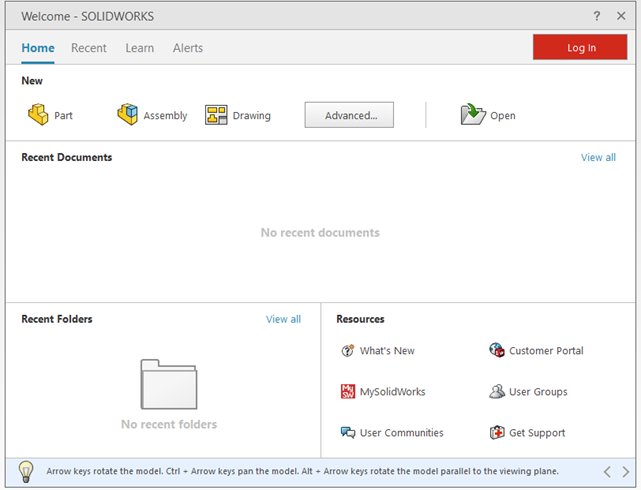Open the What's New text link
Viewport: 641px width, 490px height.
(x=387, y=351)
